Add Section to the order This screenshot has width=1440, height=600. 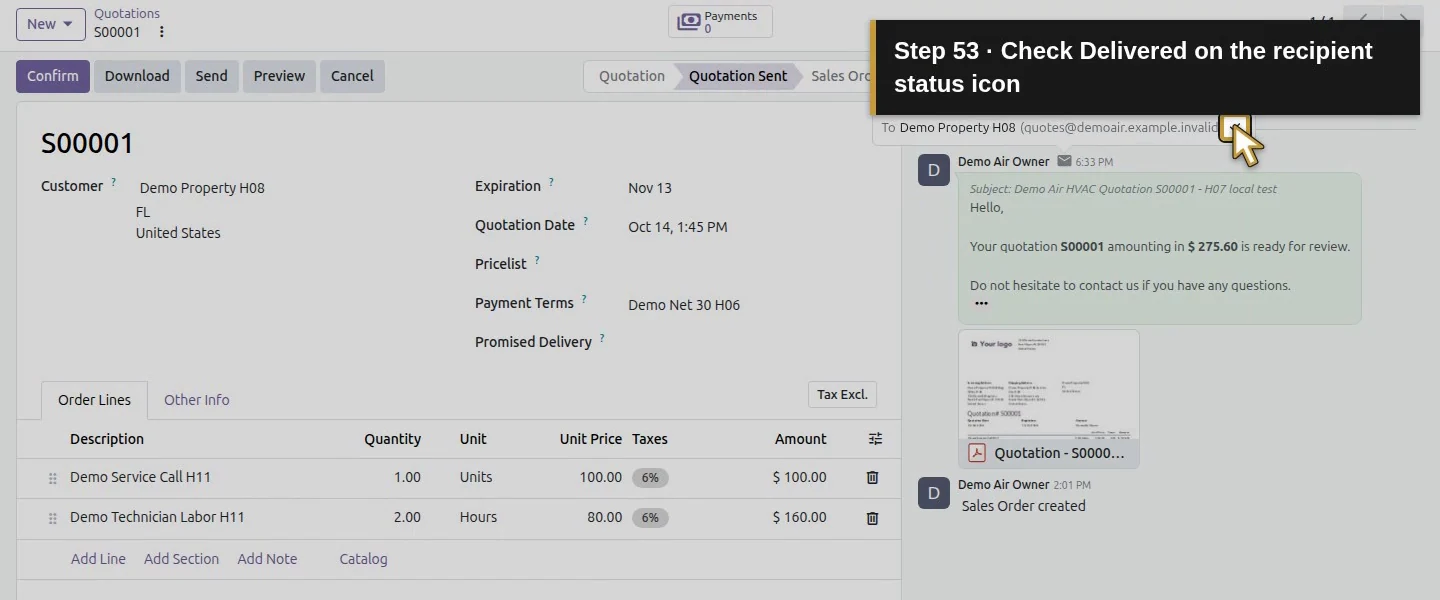click(181, 559)
